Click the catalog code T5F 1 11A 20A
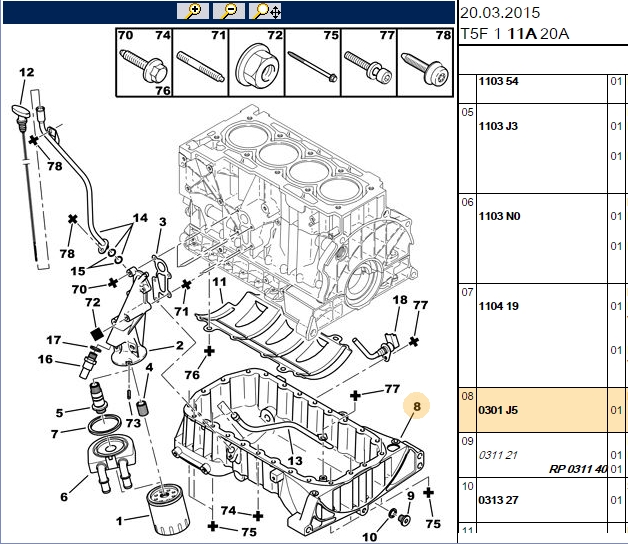Viewport: 628px width, 544px height. pyautogui.click(x=515, y=34)
